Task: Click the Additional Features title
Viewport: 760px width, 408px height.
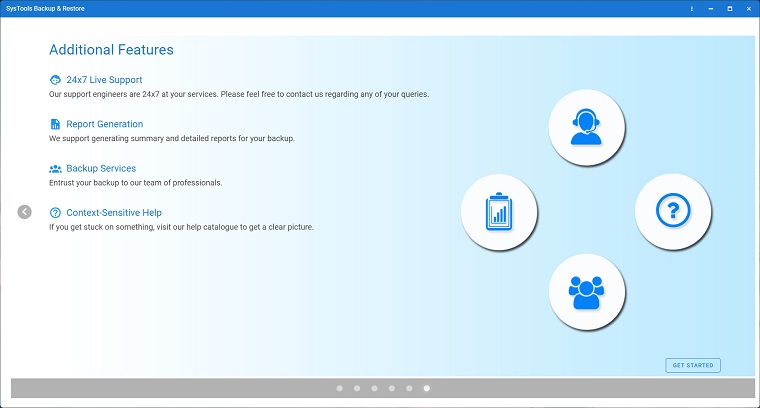Action: pos(111,50)
